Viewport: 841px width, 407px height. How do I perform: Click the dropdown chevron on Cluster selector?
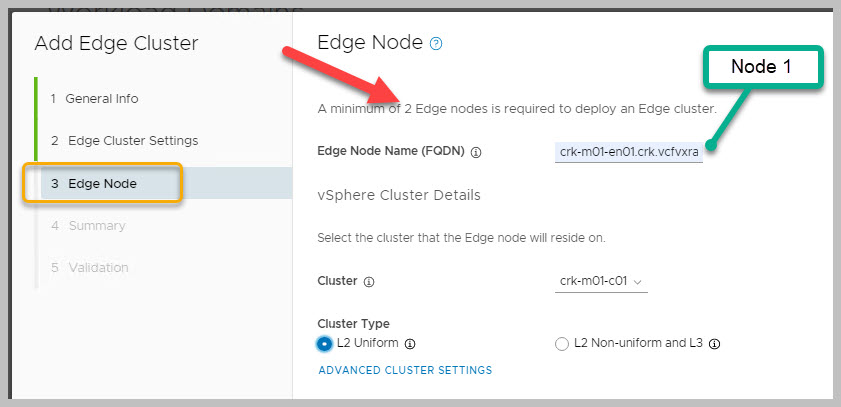[638, 282]
